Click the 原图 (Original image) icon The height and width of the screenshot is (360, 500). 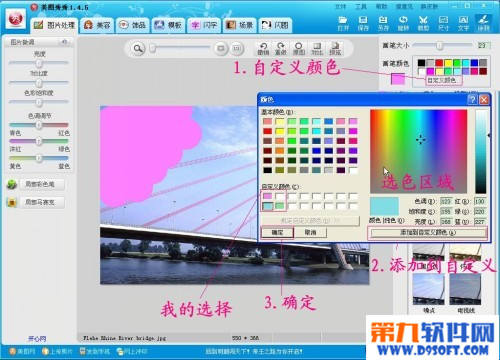[299, 49]
